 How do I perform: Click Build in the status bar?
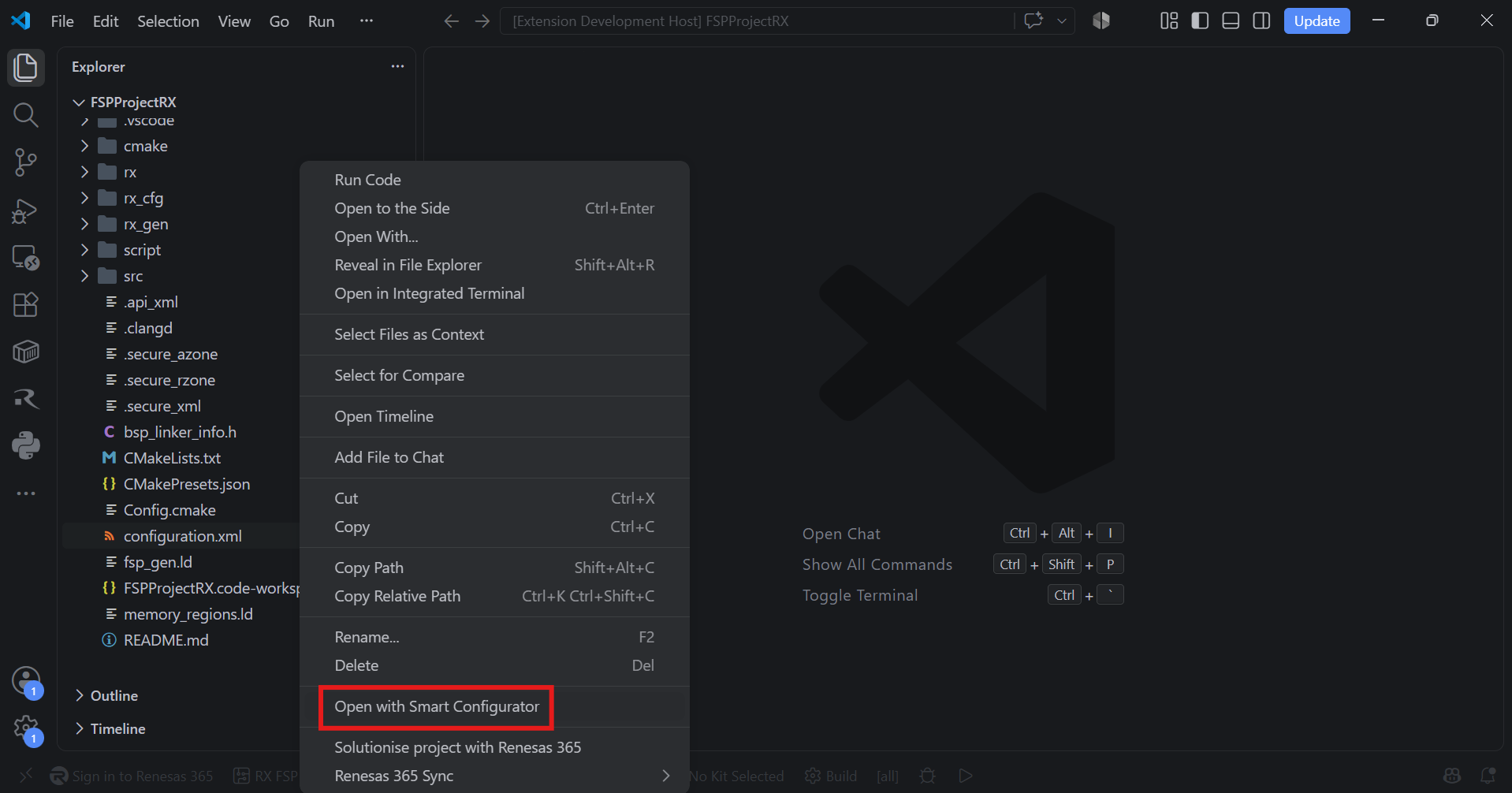[x=831, y=776]
